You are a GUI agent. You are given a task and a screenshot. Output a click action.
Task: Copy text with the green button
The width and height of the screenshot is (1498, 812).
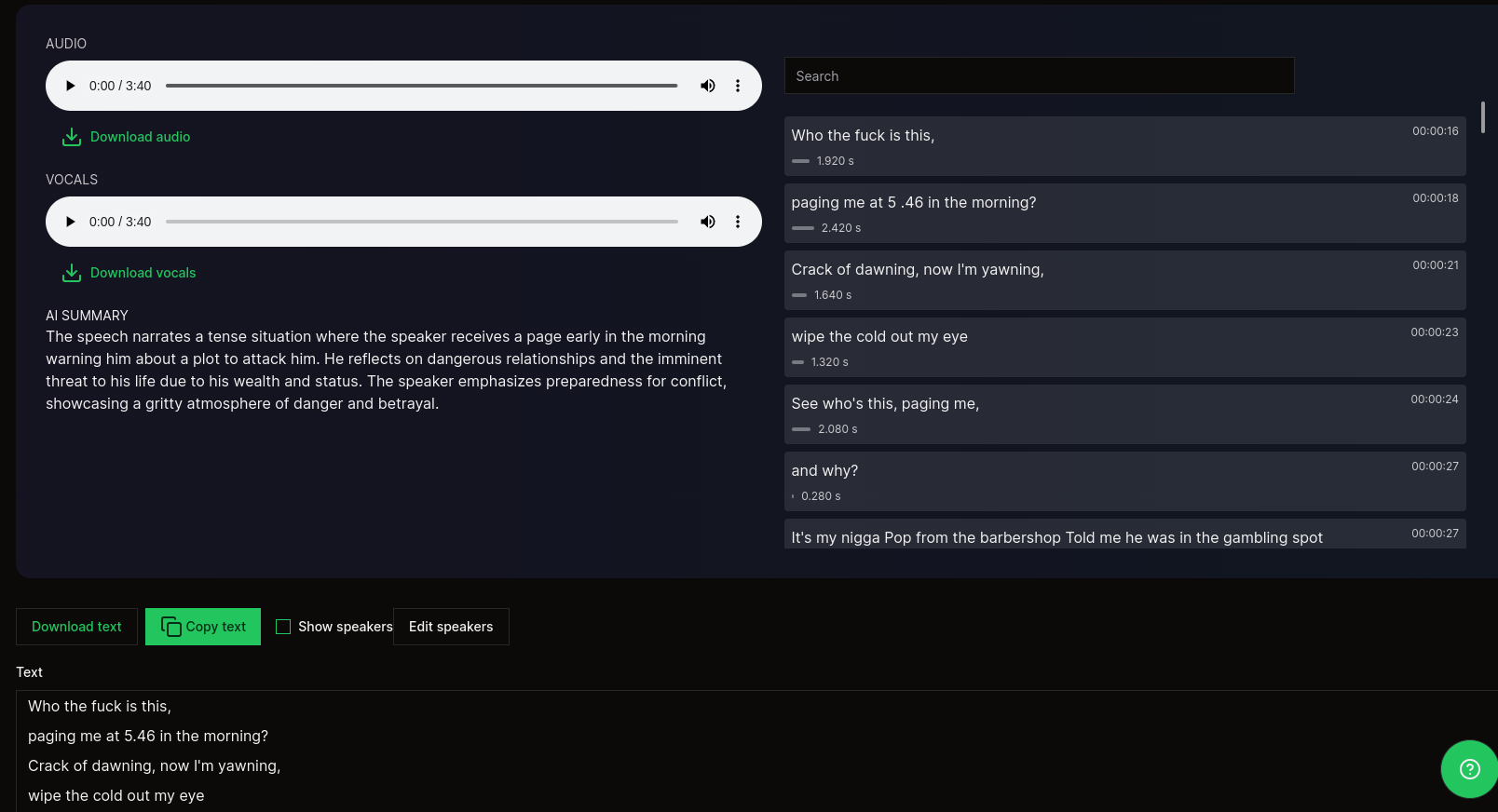click(x=203, y=627)
